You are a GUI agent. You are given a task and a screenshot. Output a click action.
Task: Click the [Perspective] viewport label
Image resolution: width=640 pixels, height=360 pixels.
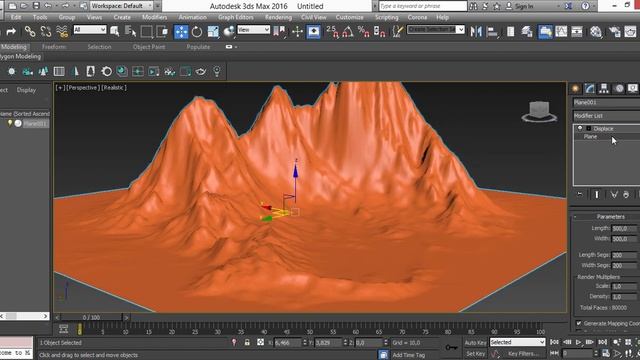(x=82, y=88)
